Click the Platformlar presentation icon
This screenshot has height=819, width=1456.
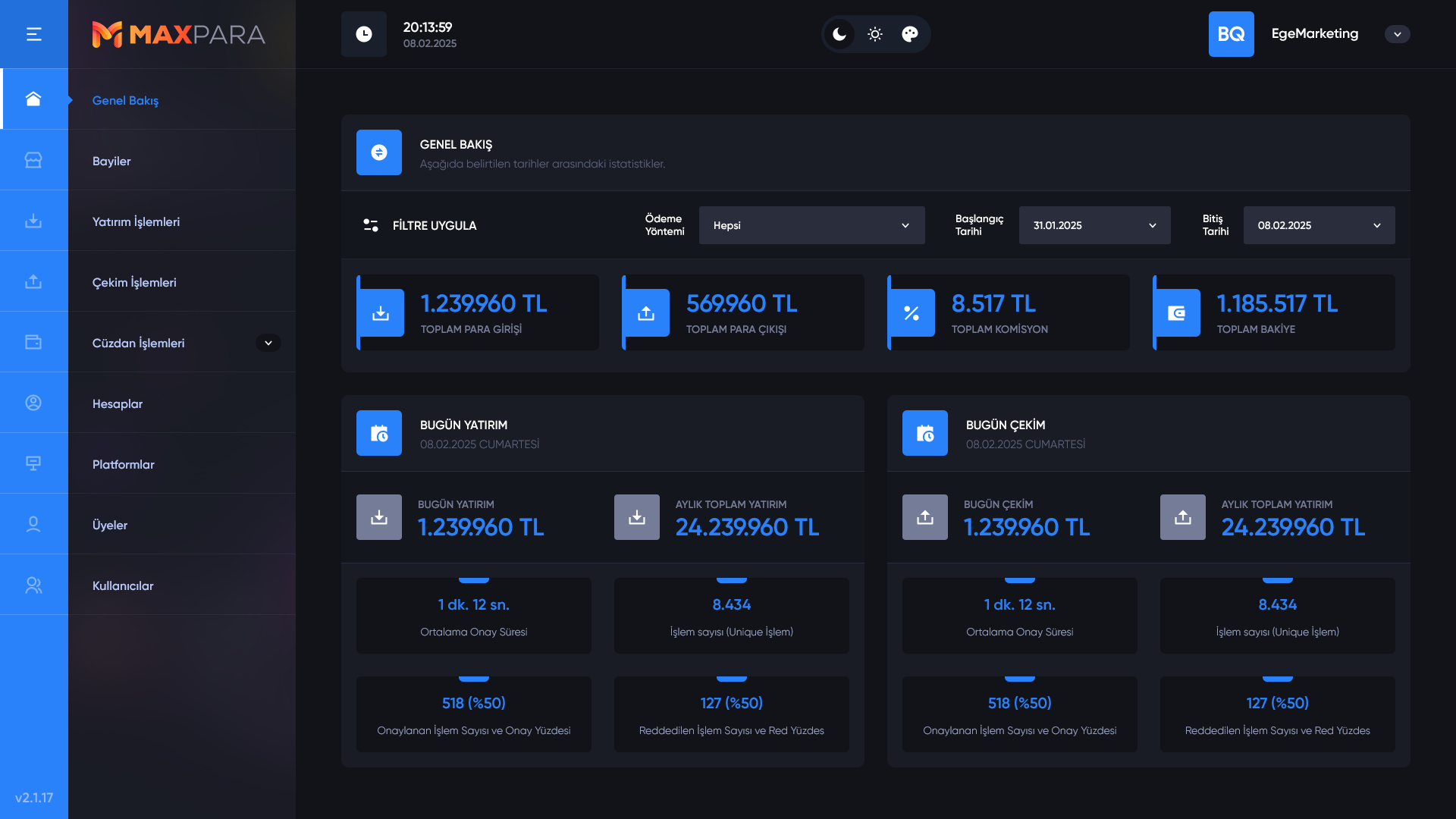coord(33,463)
